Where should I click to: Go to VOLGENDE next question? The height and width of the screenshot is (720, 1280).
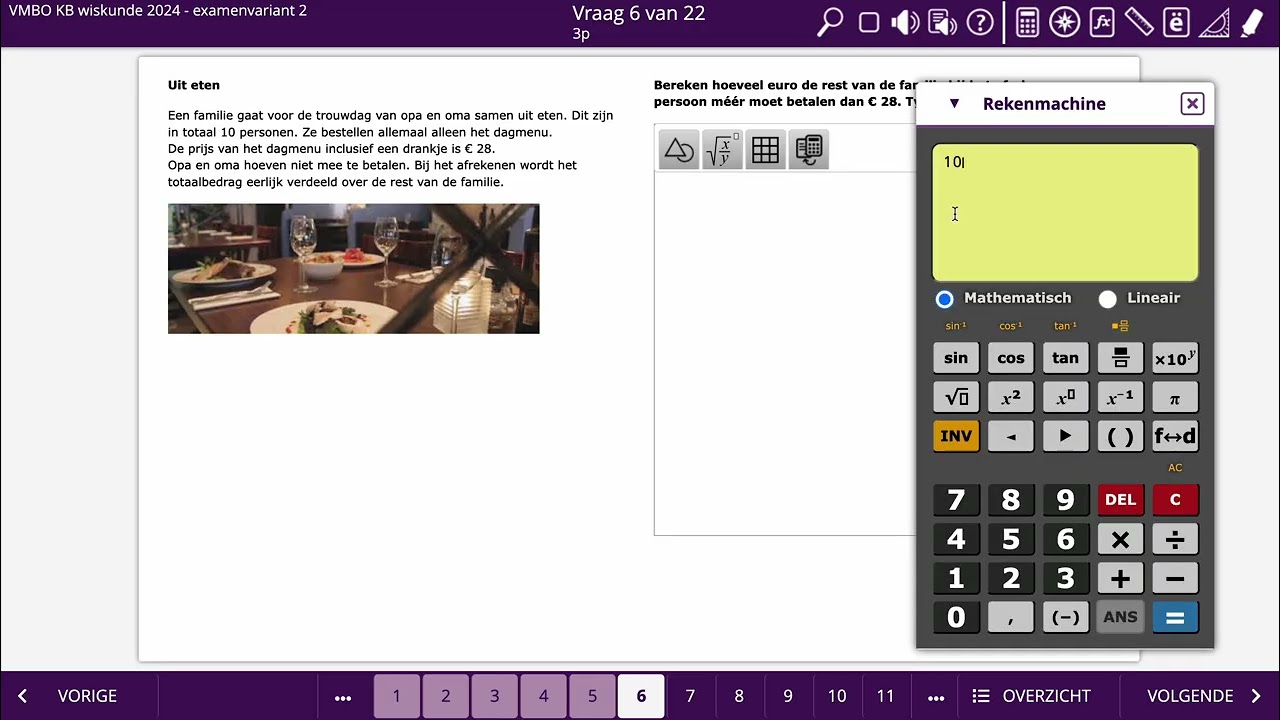1204,696
